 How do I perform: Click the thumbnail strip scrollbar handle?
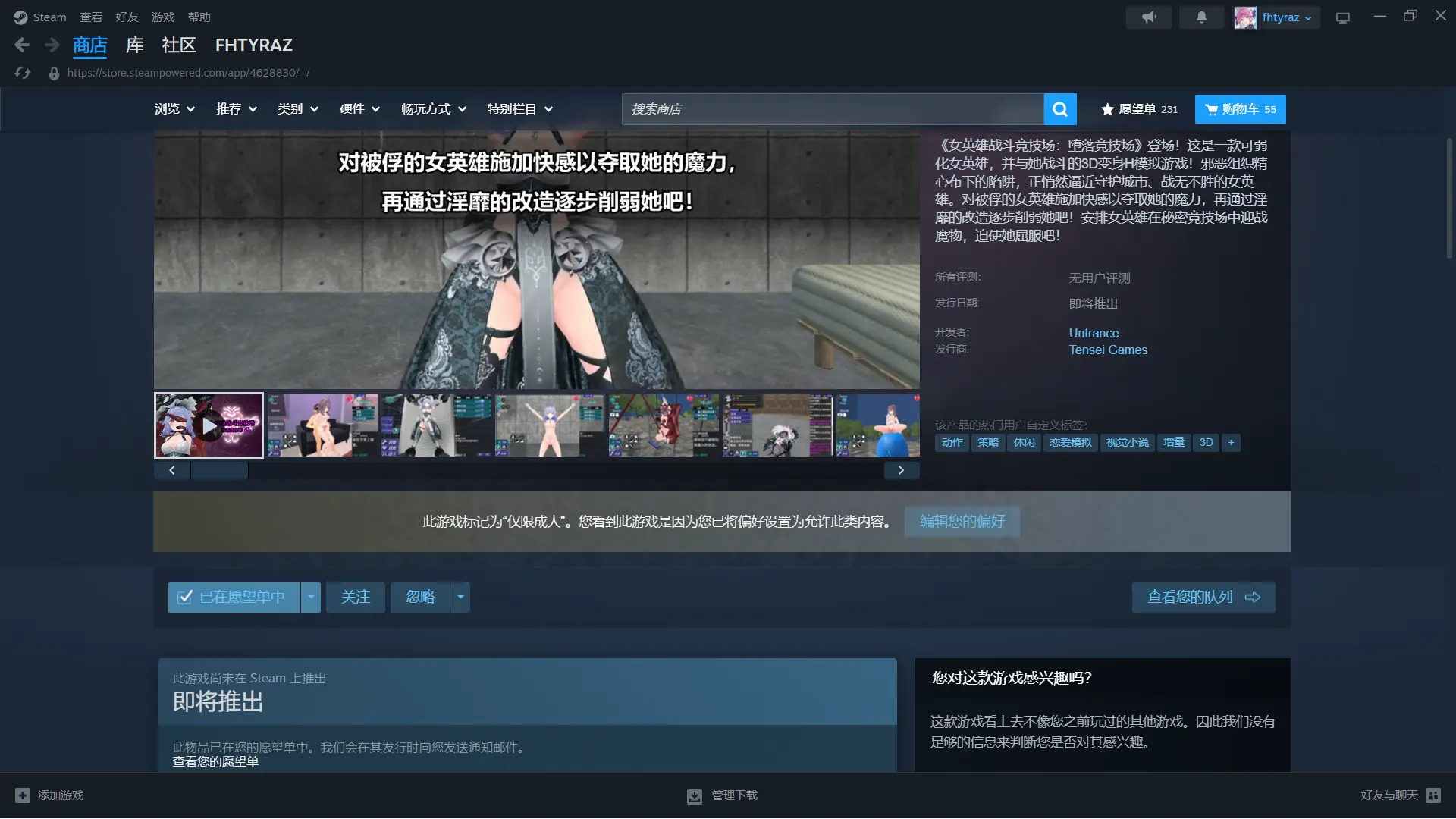219,471
